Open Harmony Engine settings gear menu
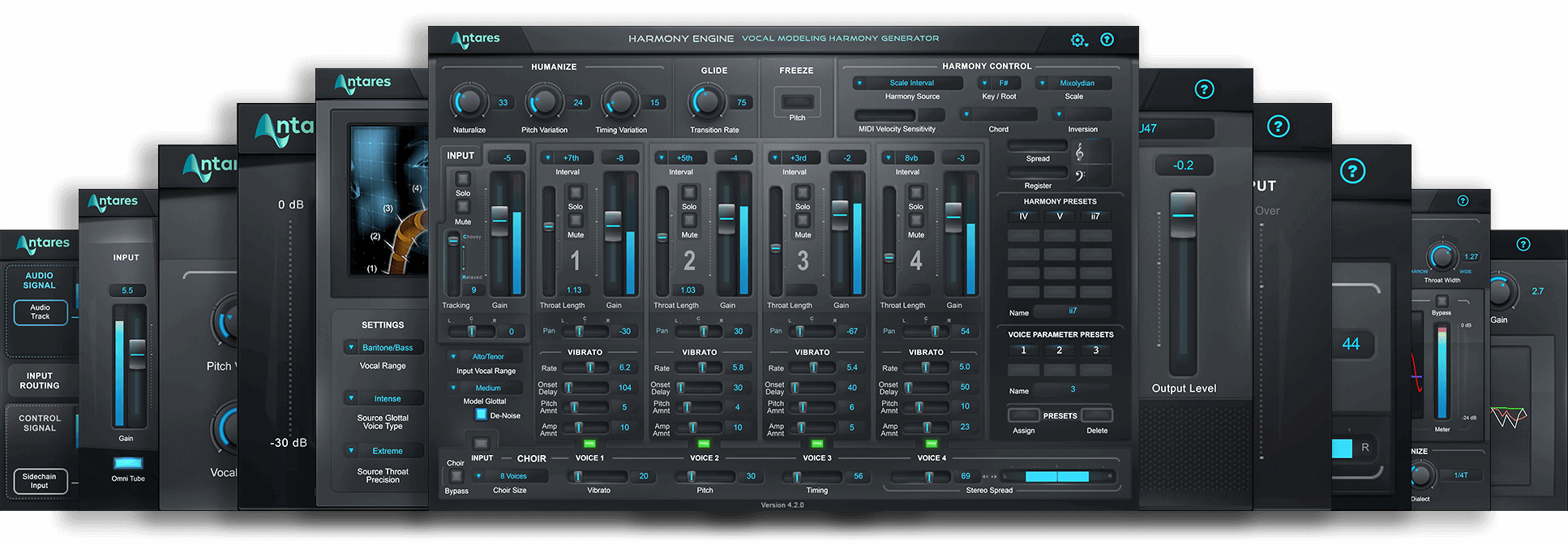Screen dimensions: 1568x545 (1077, 40)
